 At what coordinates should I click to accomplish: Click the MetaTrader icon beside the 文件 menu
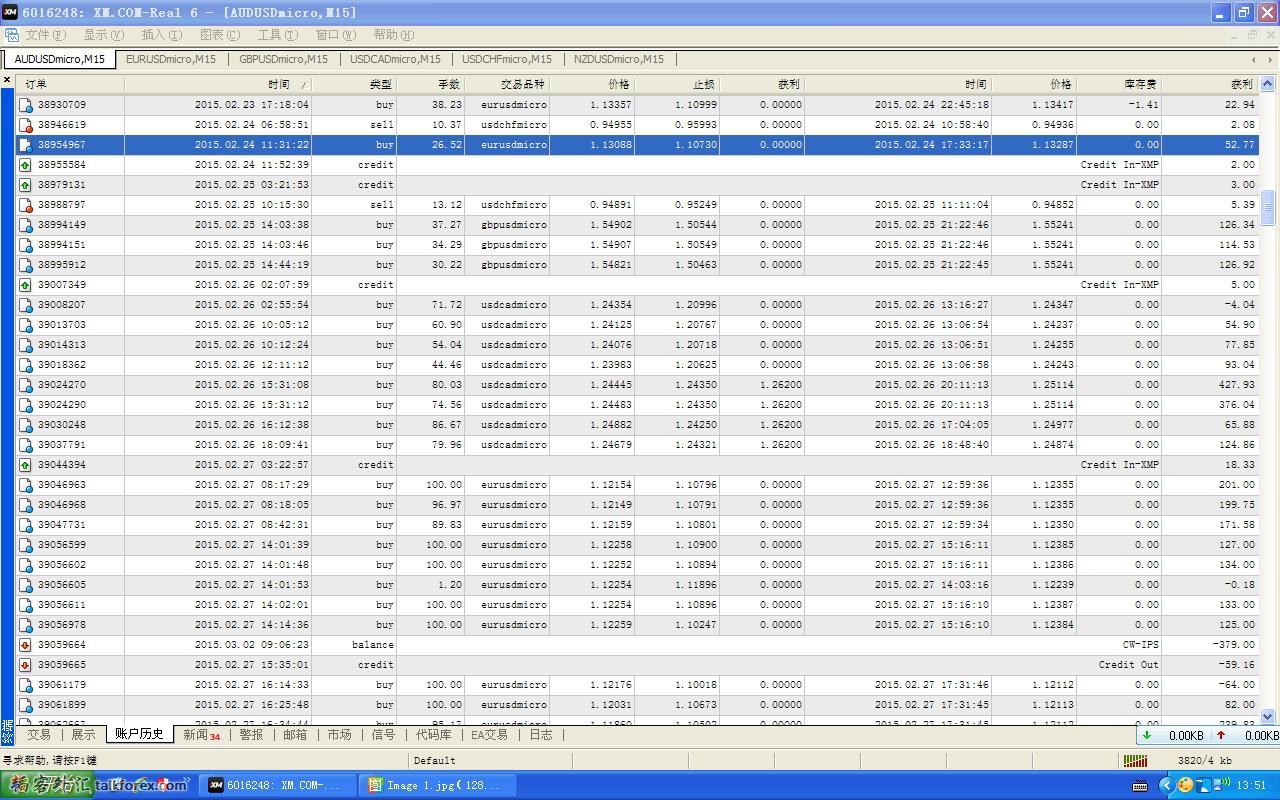(11, 35)
